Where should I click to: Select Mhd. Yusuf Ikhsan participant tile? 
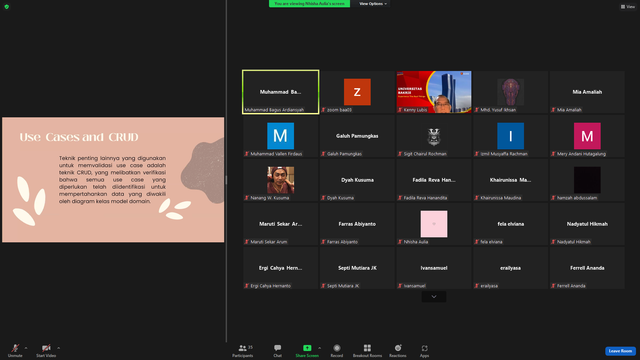point(511,92)
